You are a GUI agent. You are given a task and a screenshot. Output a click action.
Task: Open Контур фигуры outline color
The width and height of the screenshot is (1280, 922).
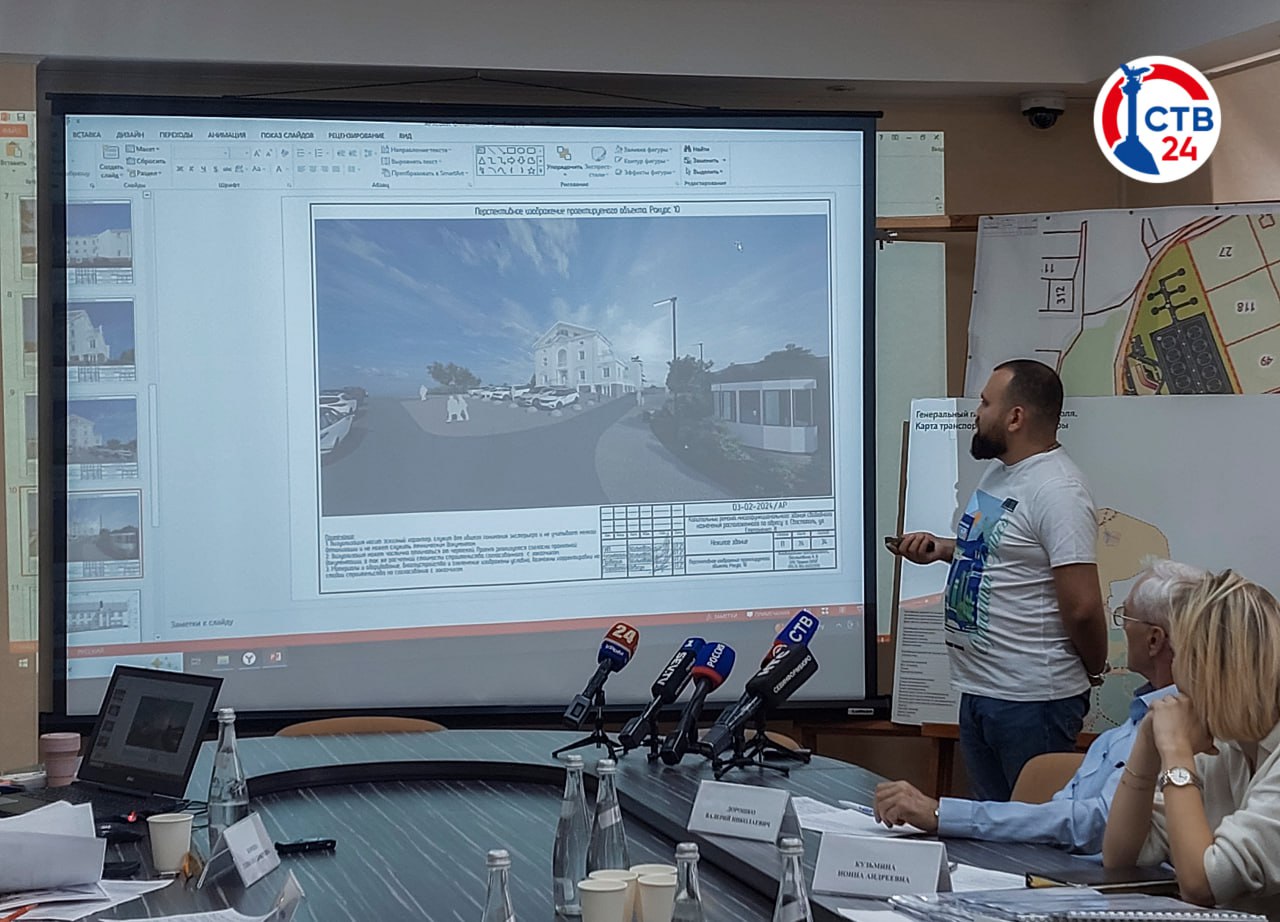(x=641, y=161)
